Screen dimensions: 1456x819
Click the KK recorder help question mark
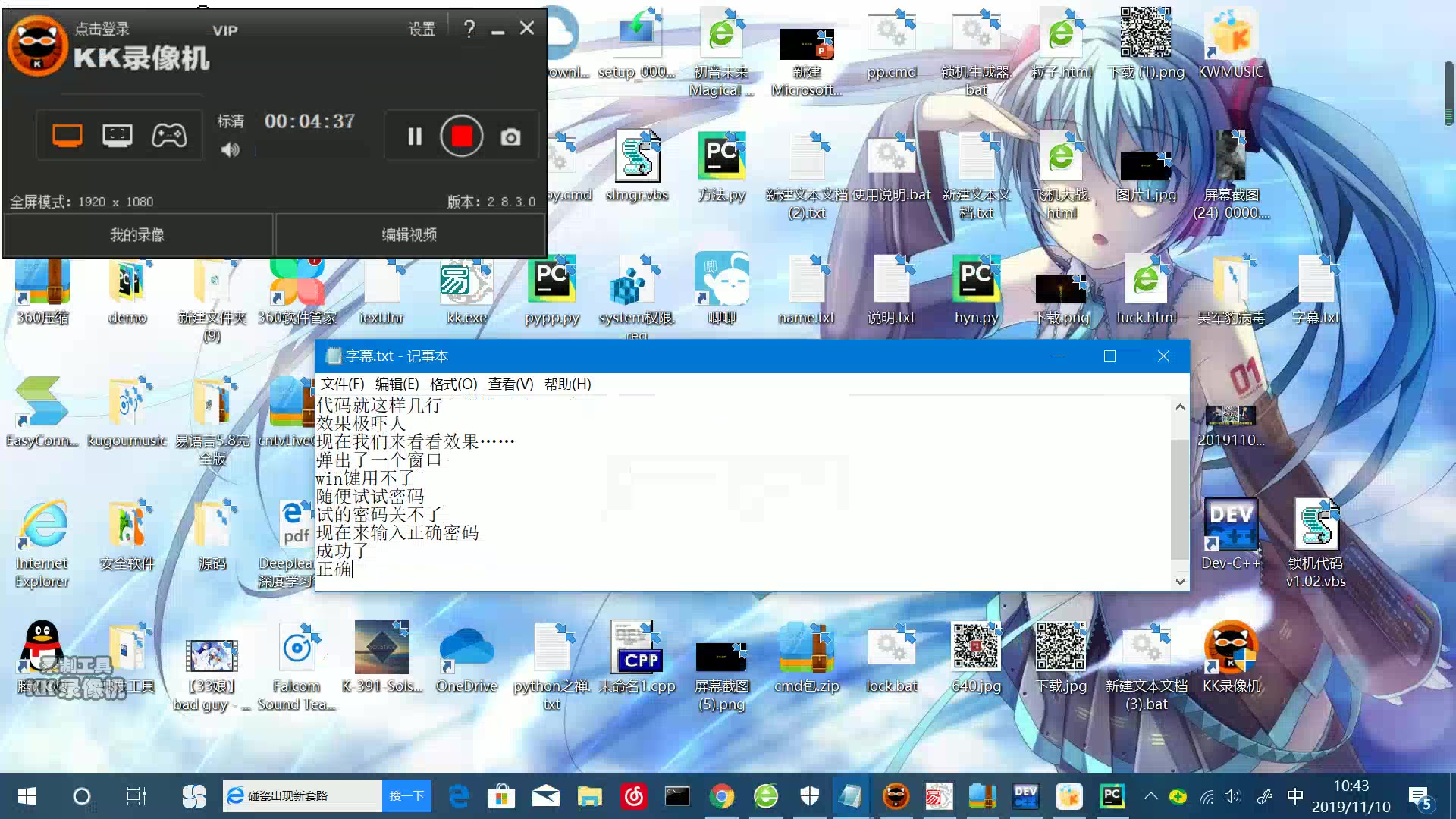pyautogui.click(x=469, y=29)
